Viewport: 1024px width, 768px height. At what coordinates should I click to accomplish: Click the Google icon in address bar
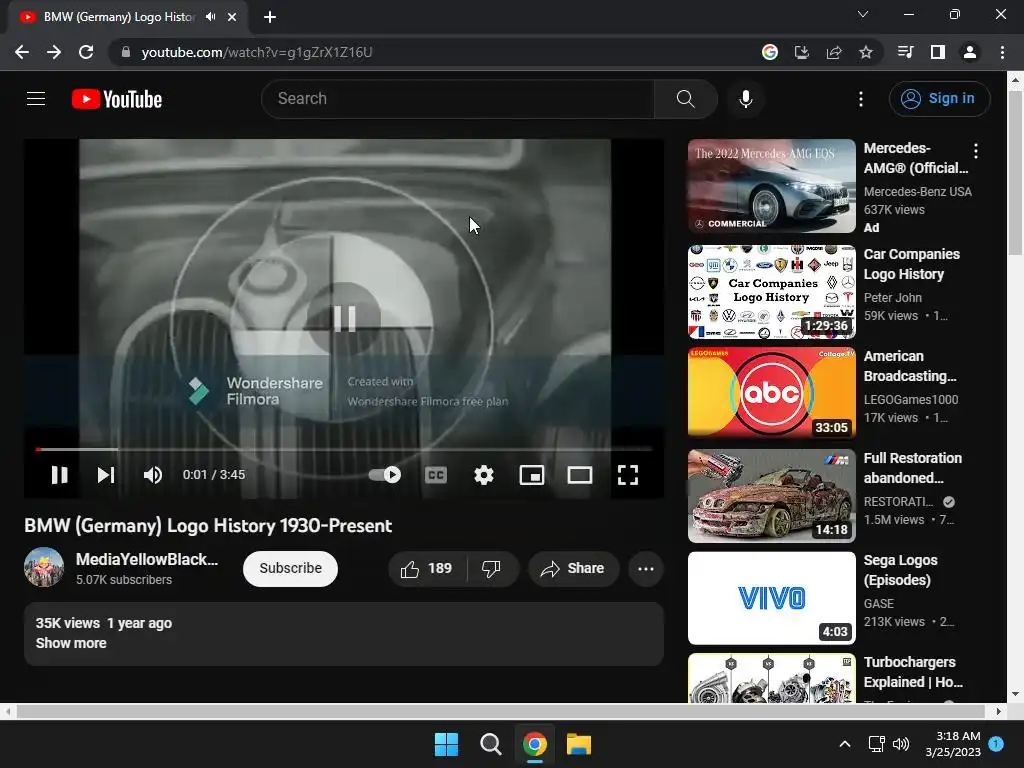tap(769, 52)
